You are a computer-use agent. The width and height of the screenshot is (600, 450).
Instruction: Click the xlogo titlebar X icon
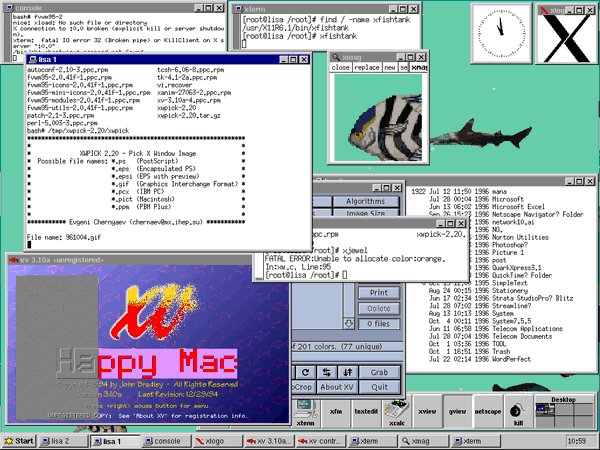click(544, 10)
